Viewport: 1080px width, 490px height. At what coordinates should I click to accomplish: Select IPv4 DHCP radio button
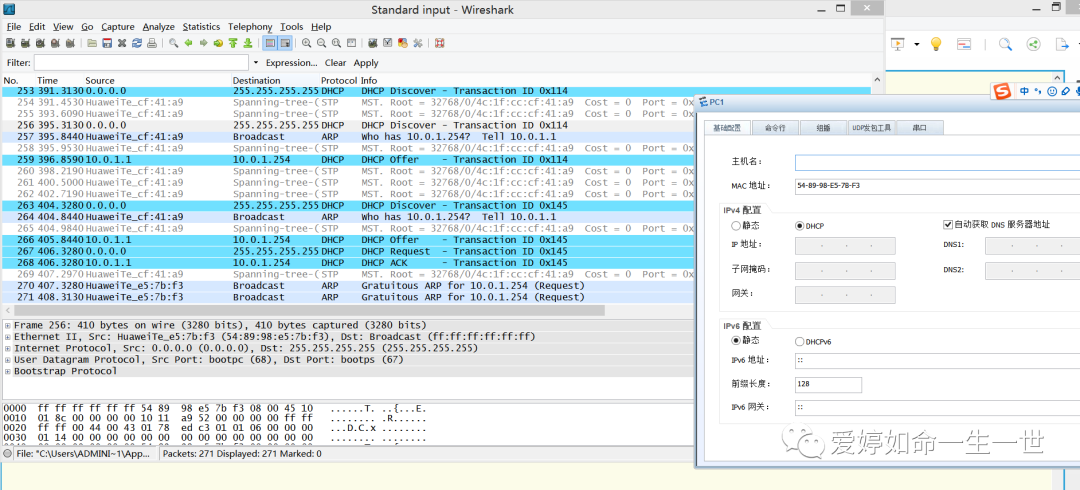[x=800, y=225]
